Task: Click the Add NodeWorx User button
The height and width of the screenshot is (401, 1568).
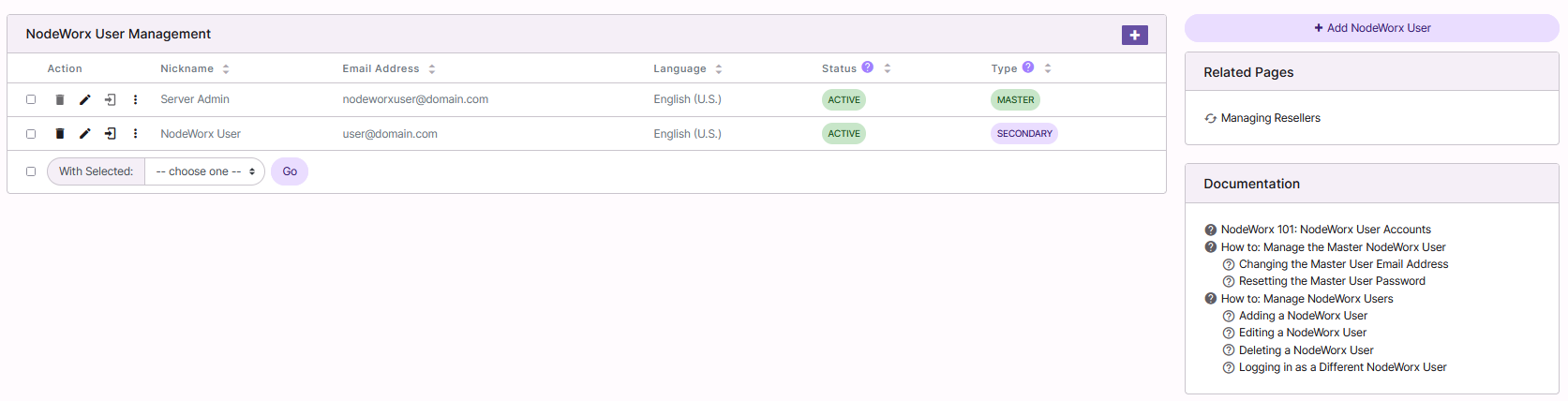Action: pyautogui.click(x=1372, y=28)
